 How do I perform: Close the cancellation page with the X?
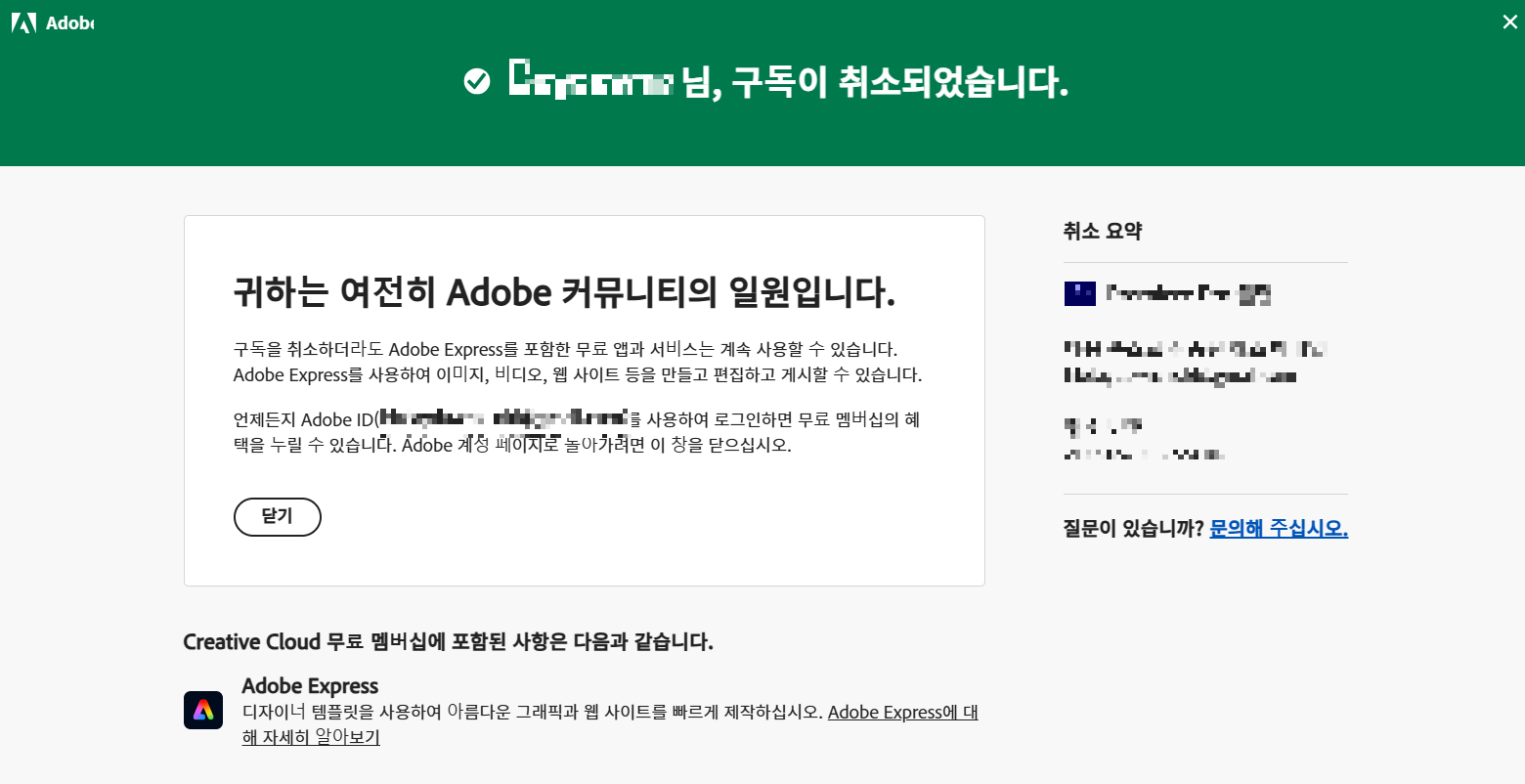point(1509,22)
